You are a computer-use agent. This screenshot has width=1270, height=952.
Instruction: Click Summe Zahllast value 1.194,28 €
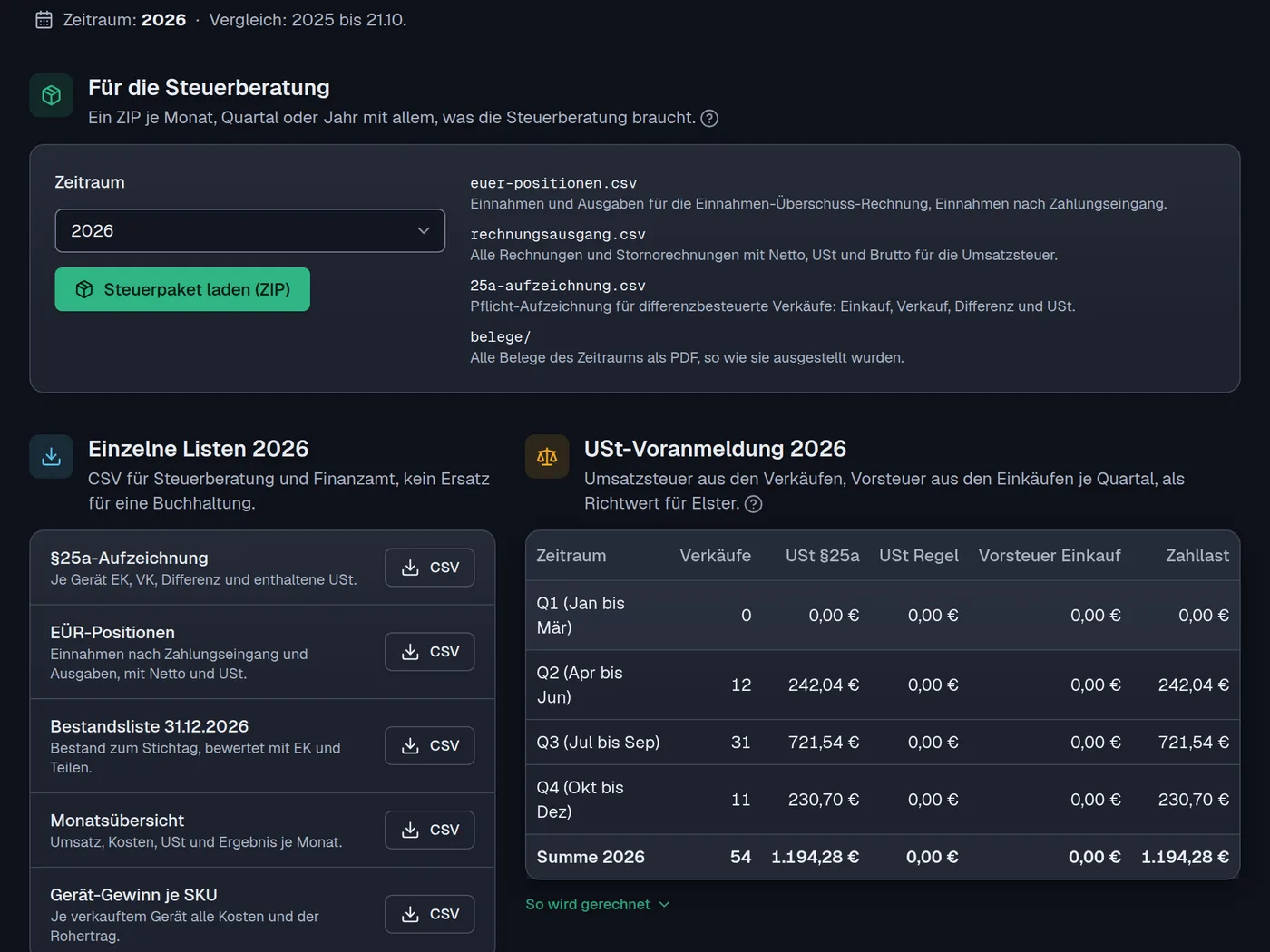(1186, 858)
